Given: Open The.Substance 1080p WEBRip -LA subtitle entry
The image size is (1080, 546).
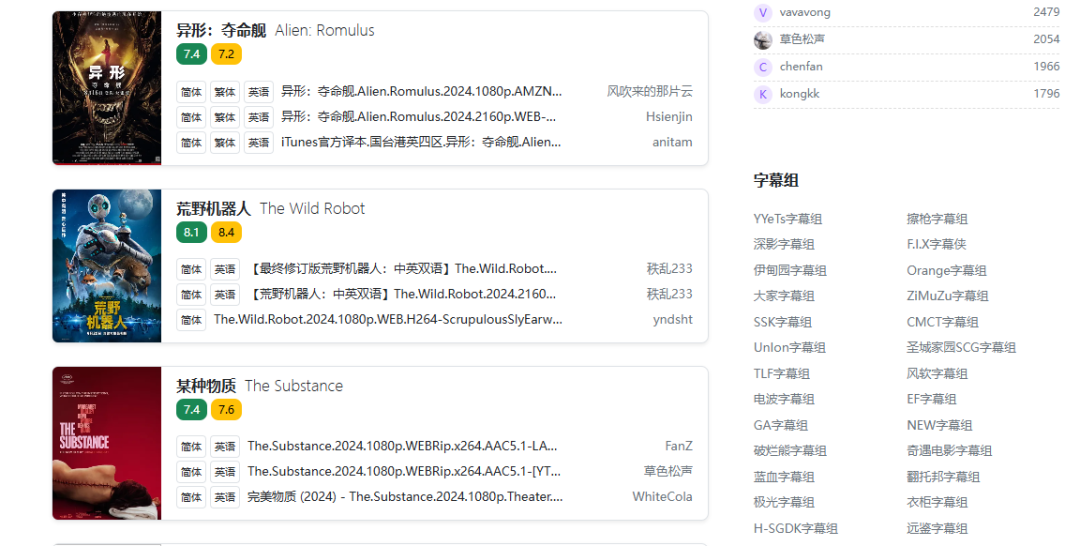Looking at the screenshot, I should coord(402,446).
